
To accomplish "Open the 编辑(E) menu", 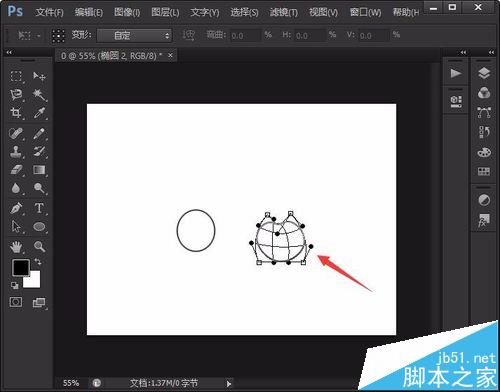I will tap(89, 13).
